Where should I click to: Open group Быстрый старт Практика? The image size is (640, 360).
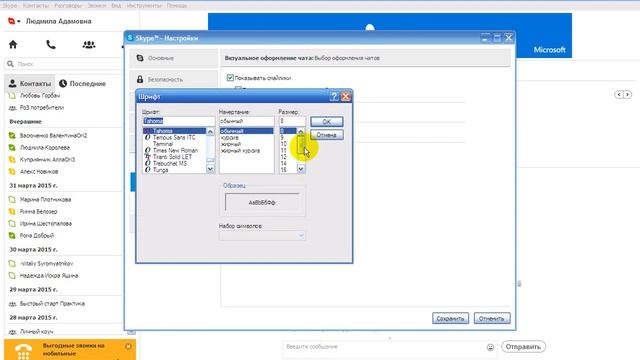[52, 304]
